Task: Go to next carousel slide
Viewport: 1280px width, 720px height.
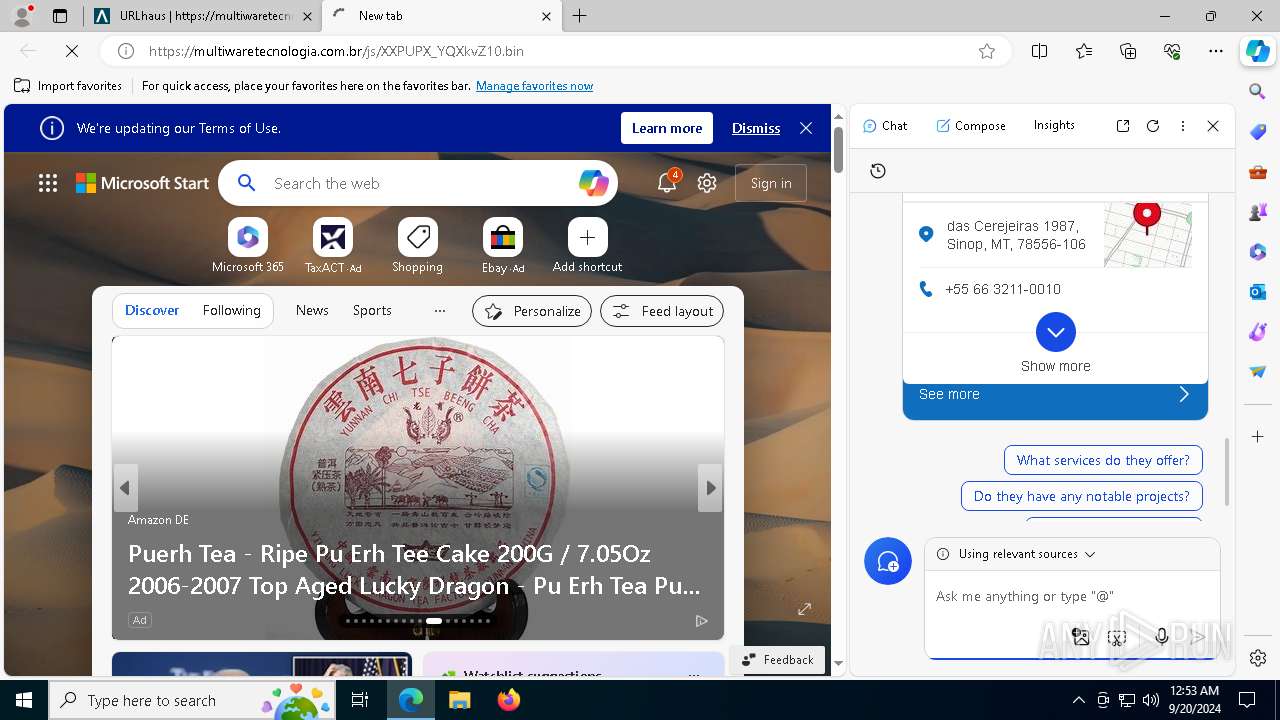Action: coord(710,488)
